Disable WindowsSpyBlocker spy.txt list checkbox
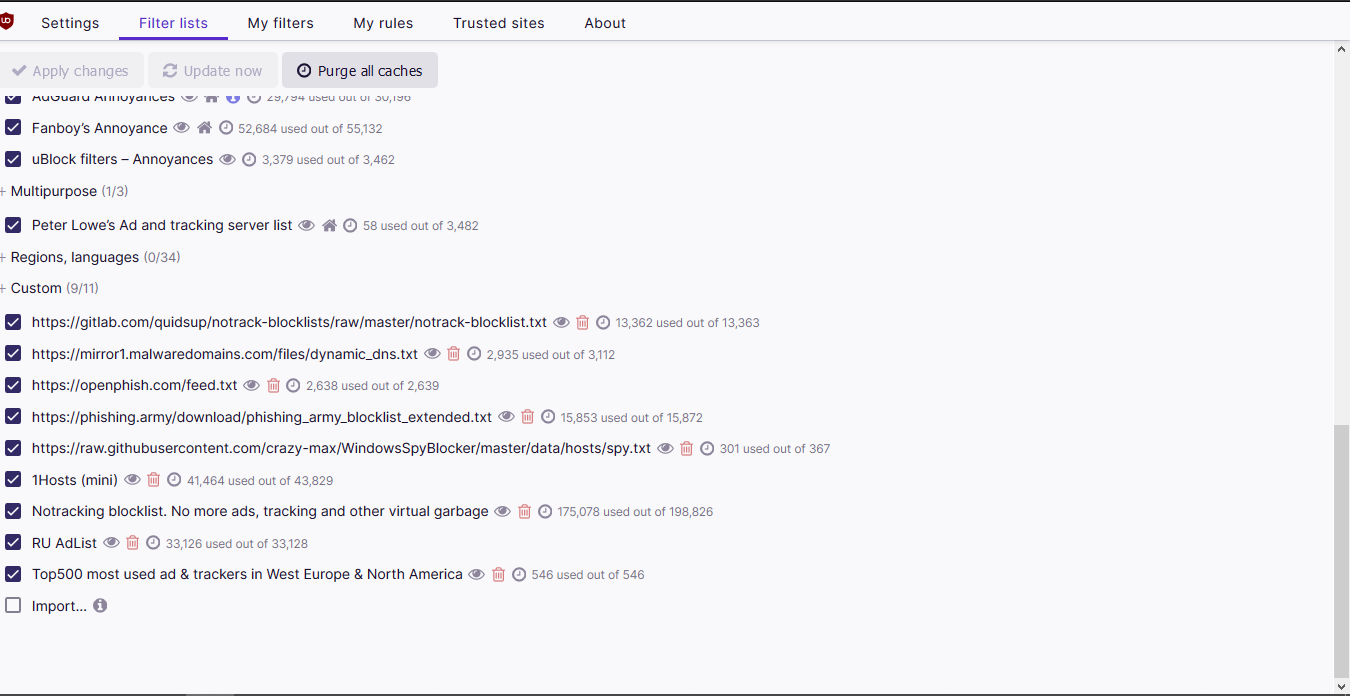Viewport: 1350px width, 696px height. tap(13, 448)
